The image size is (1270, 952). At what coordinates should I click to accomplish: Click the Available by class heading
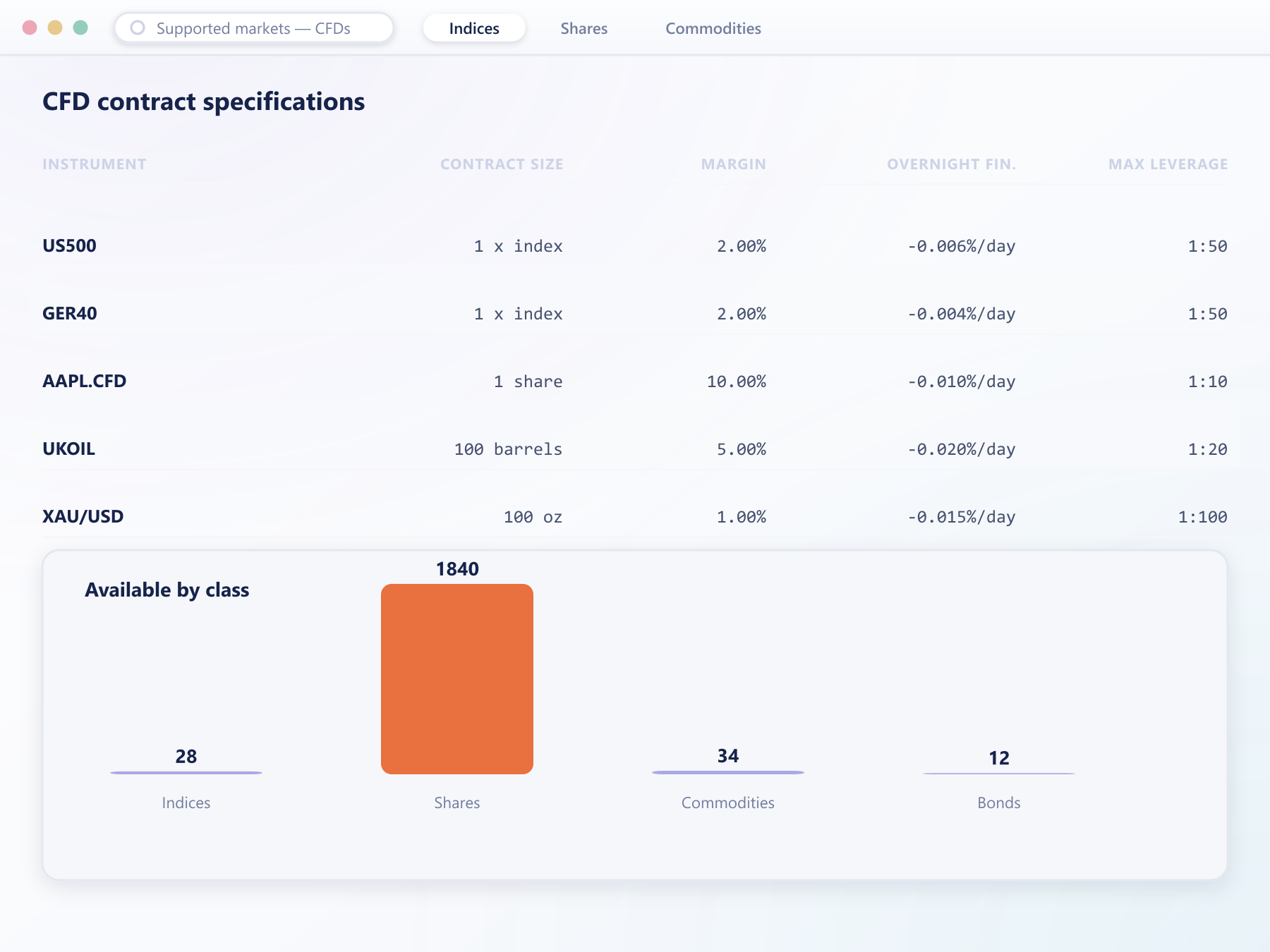167,590
